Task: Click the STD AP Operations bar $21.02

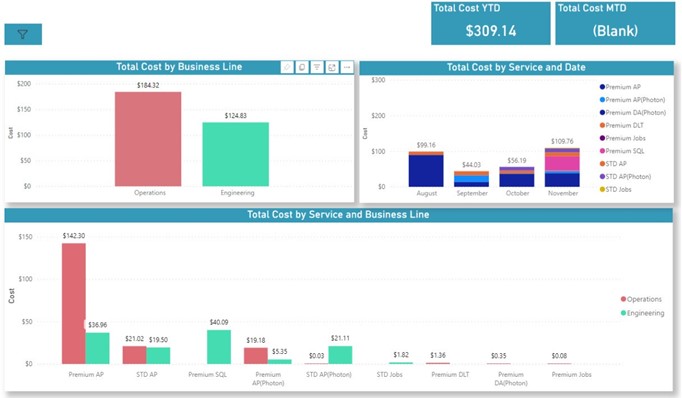Action: pos(134,355)
